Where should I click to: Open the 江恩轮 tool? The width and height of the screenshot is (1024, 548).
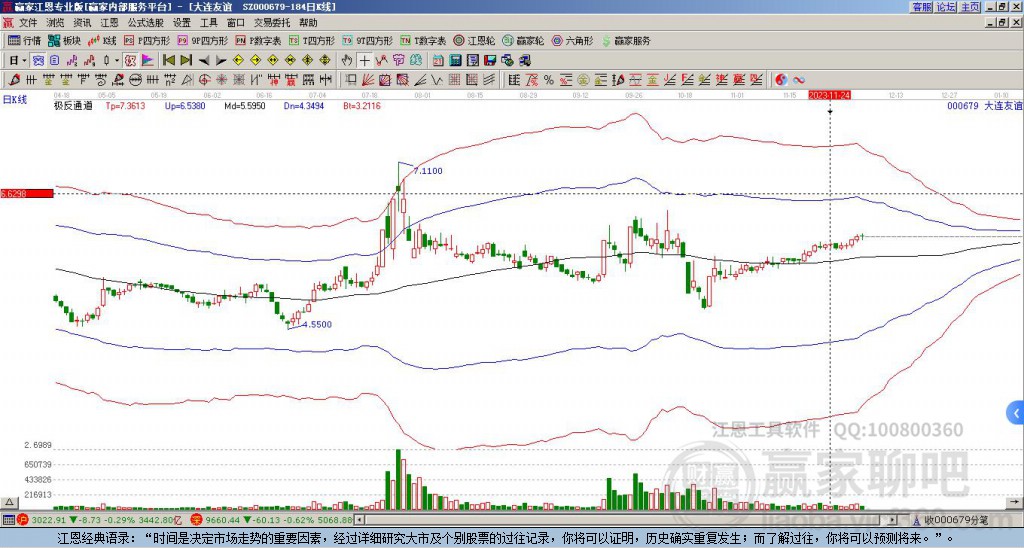pos(474,40)
